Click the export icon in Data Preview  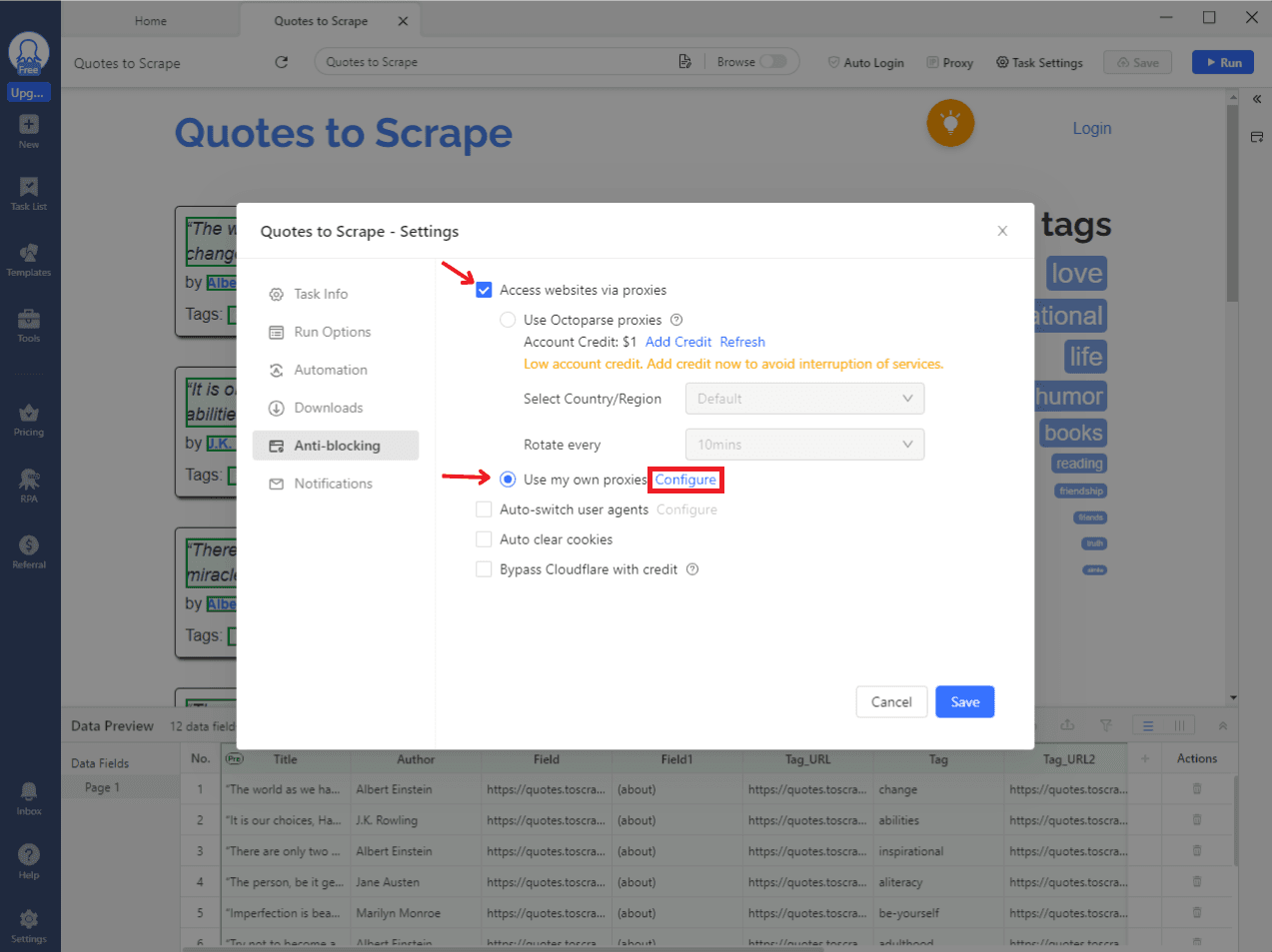click(x=1068, y=725)
